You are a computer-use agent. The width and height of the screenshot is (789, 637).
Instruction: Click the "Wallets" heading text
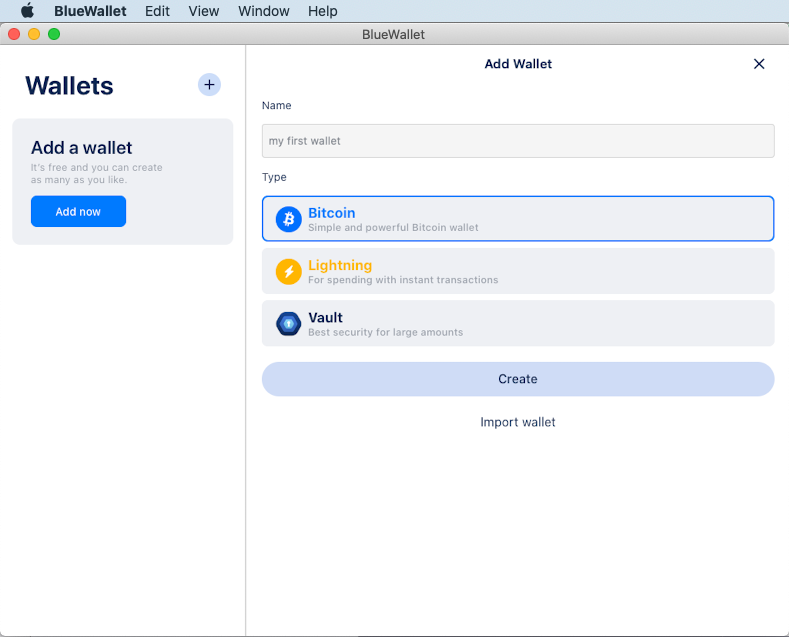(69, 86)
